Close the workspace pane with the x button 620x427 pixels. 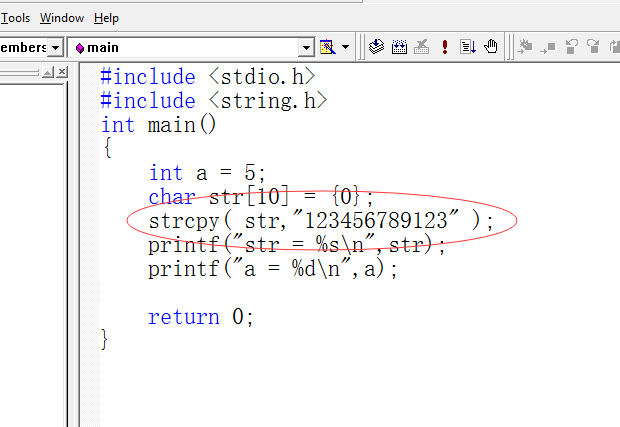62,73
